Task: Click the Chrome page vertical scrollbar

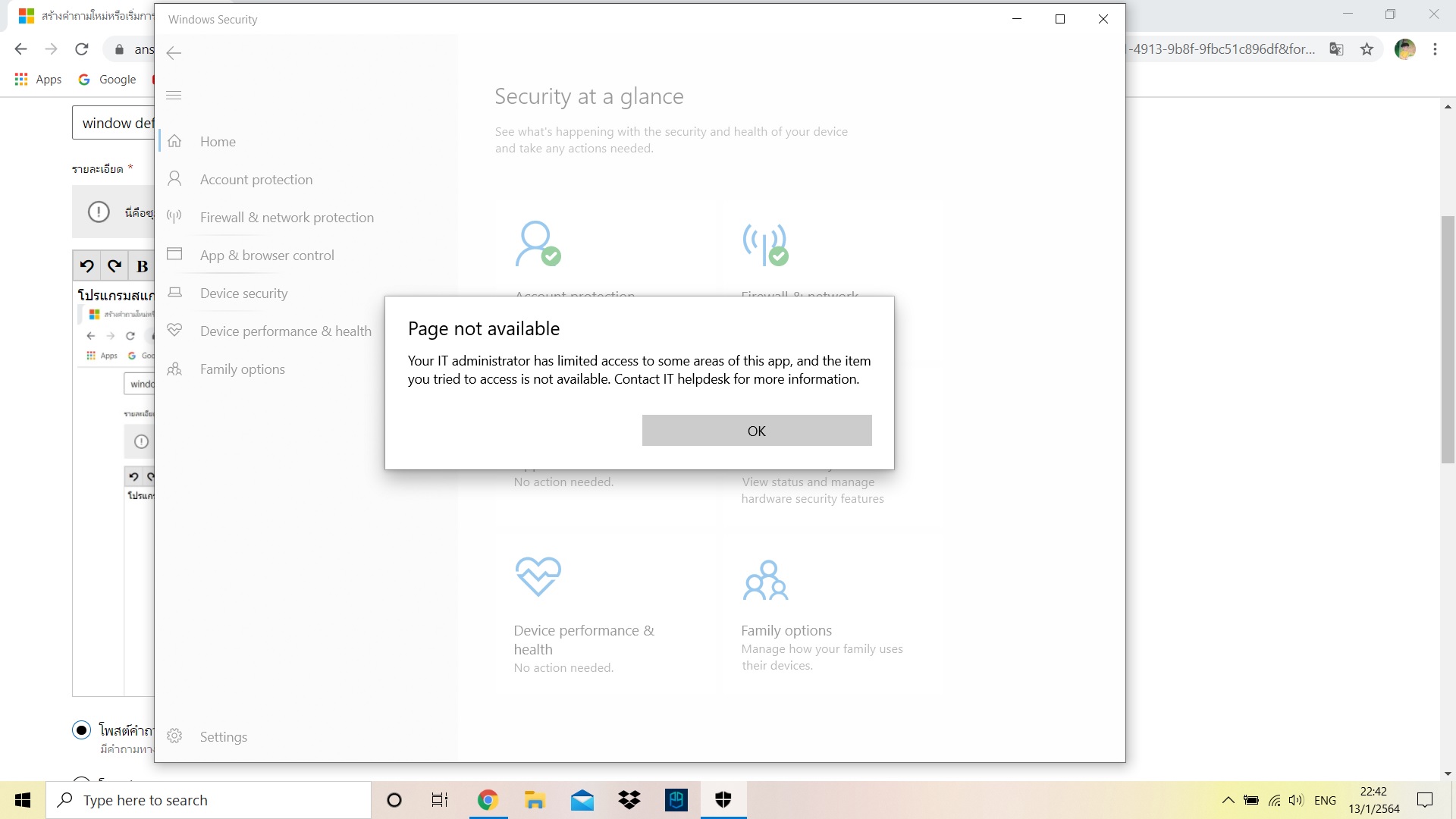Action: pos(1448,340)
